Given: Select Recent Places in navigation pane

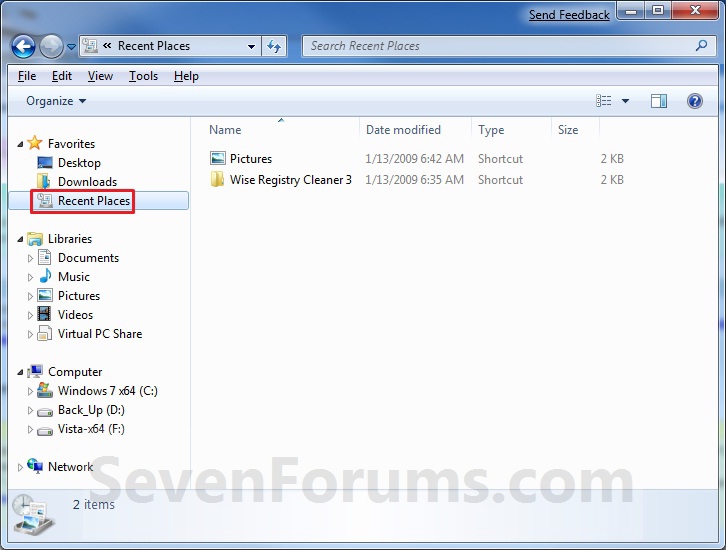Looking at the screenshot, I should pyautogui.click(x=94, y=201).
